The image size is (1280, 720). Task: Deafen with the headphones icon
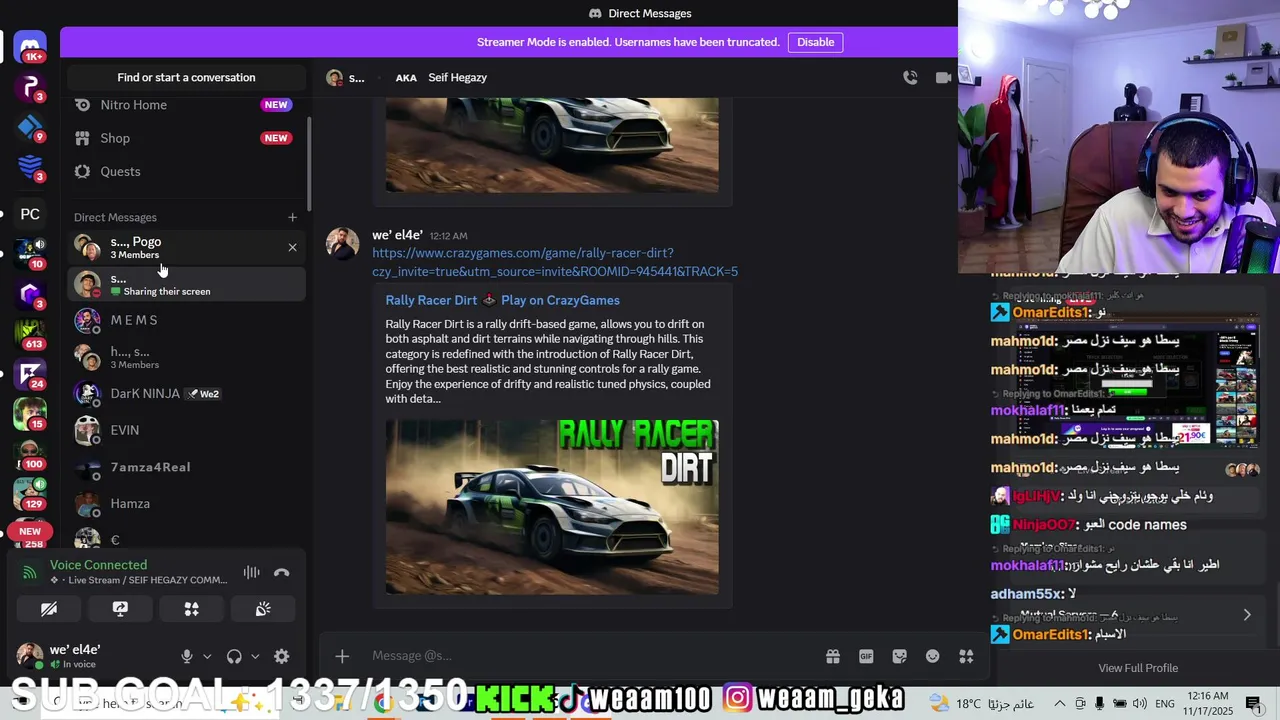tap(234, 656)
